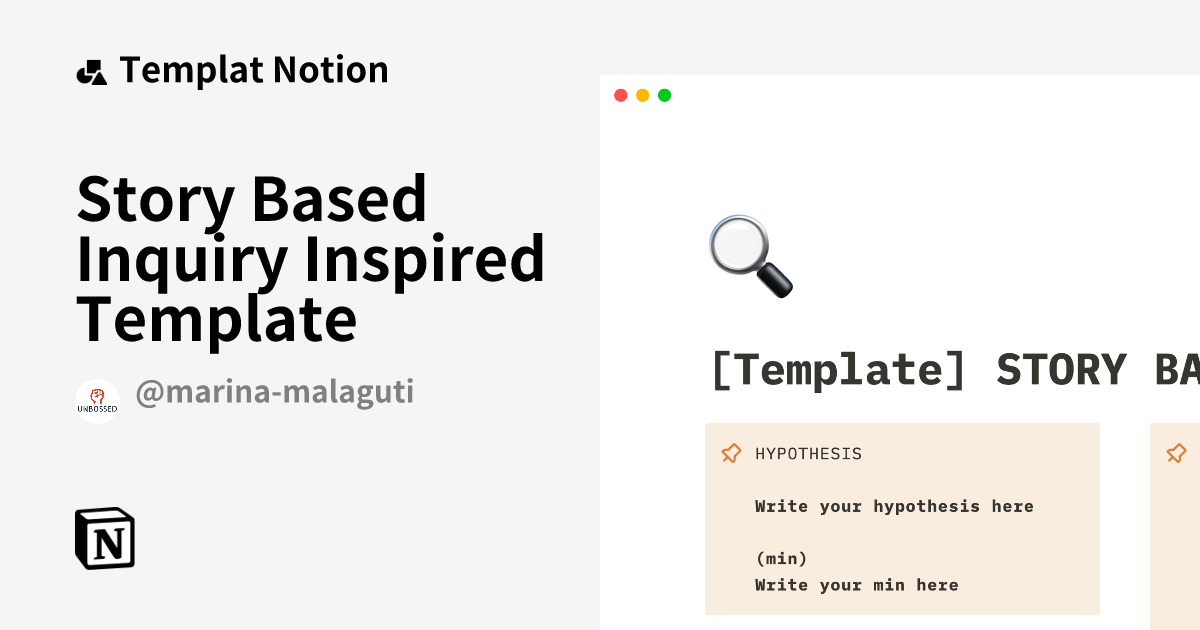Select the green traffic light dot
The image size is (1200, 630).
click(x=664, y=95)
